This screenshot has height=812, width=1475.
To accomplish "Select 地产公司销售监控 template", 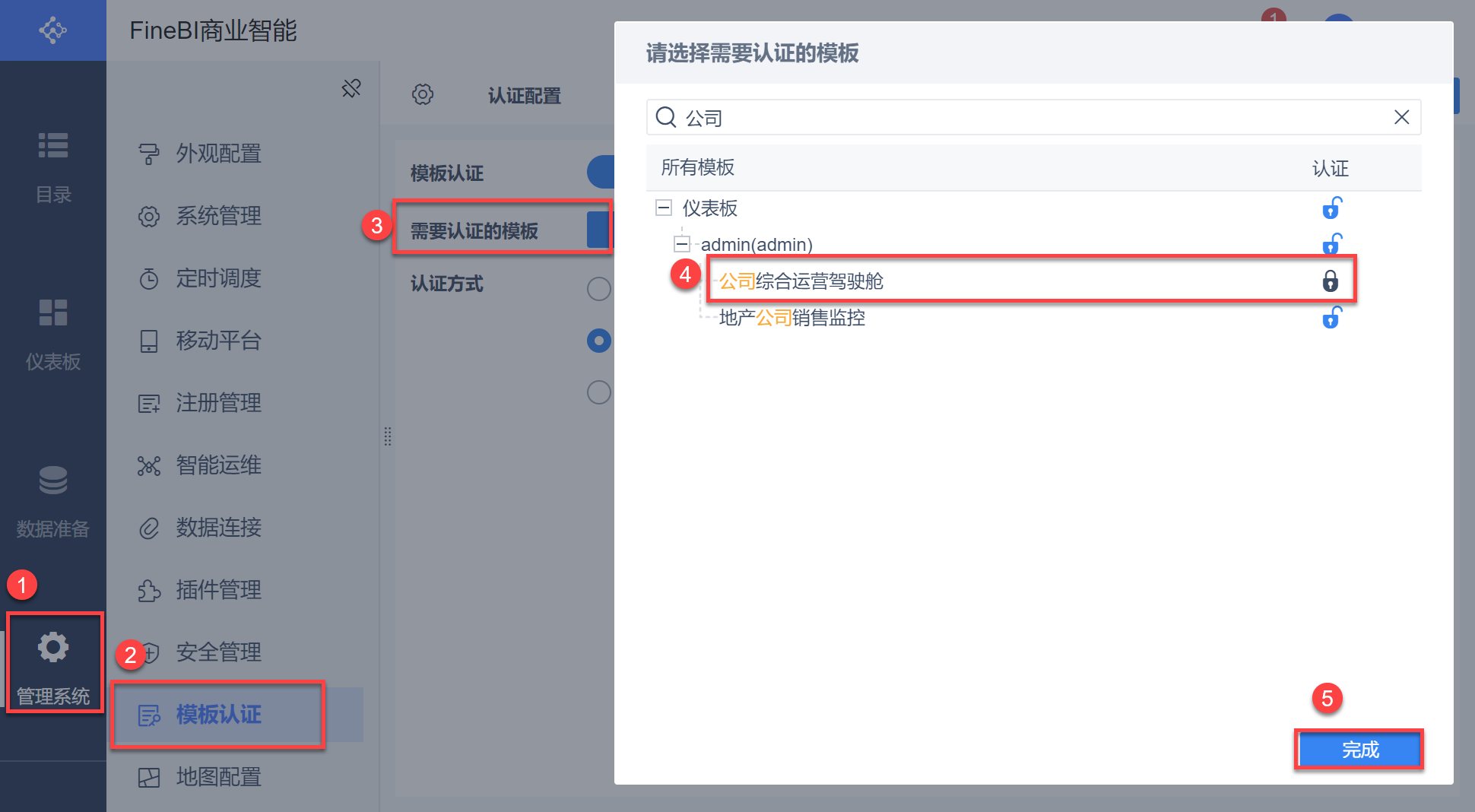I will click(x=792, y=318).
